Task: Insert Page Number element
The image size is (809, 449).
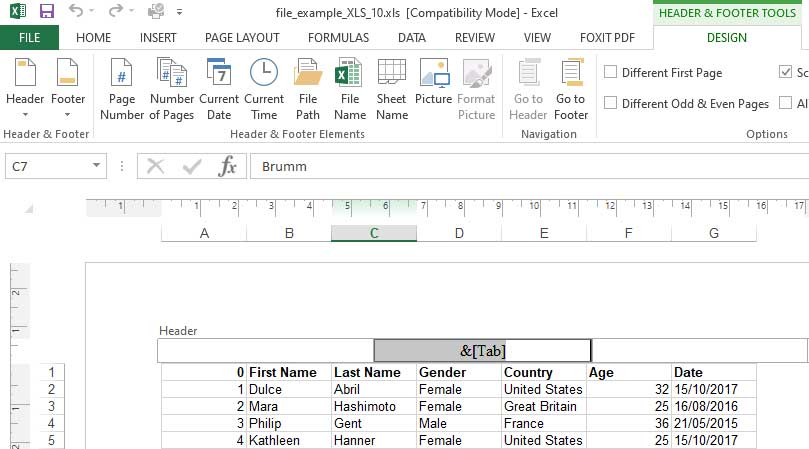Action: coord(122,89)
